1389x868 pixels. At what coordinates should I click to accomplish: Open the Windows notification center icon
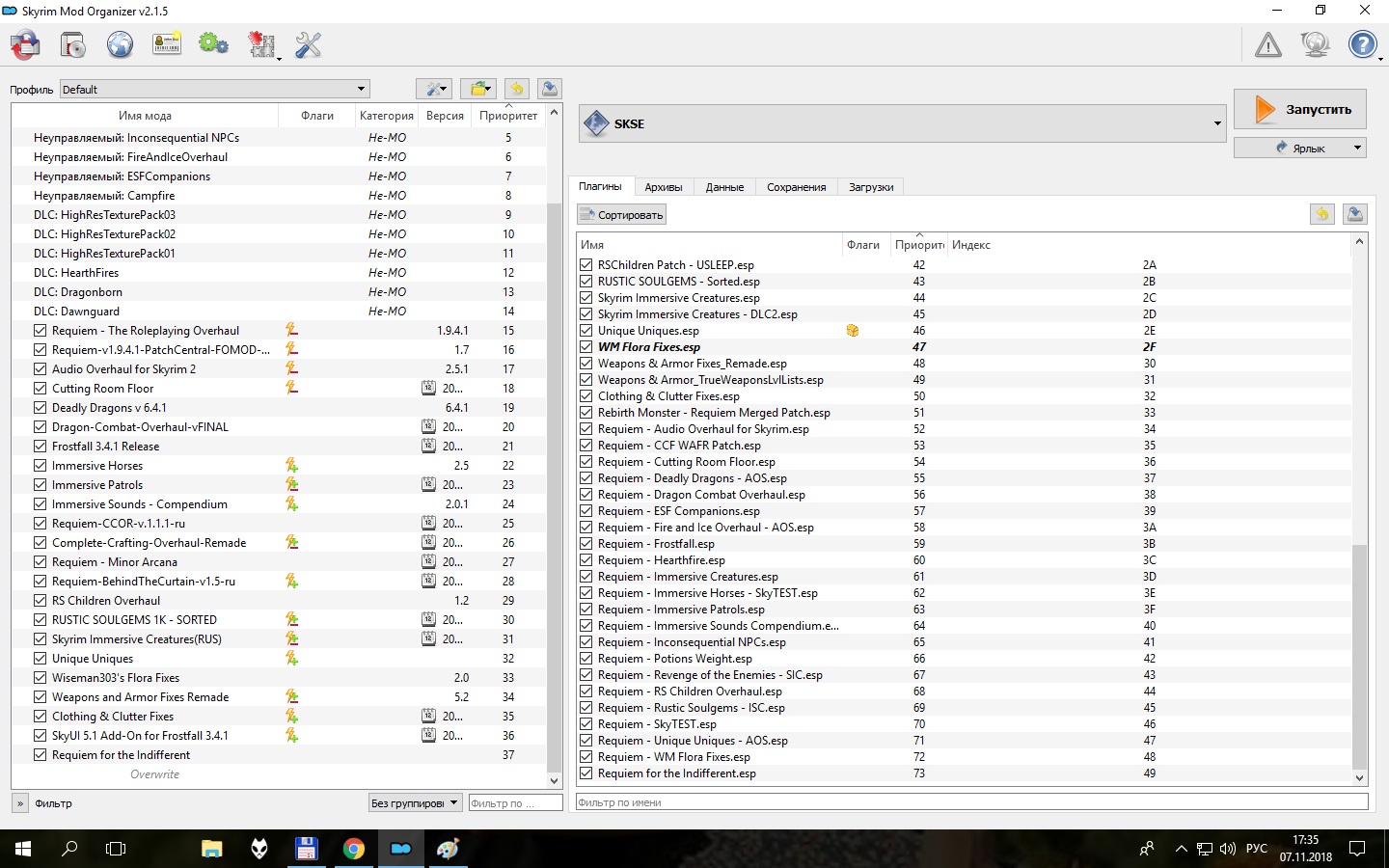(x=1357, y=849)
